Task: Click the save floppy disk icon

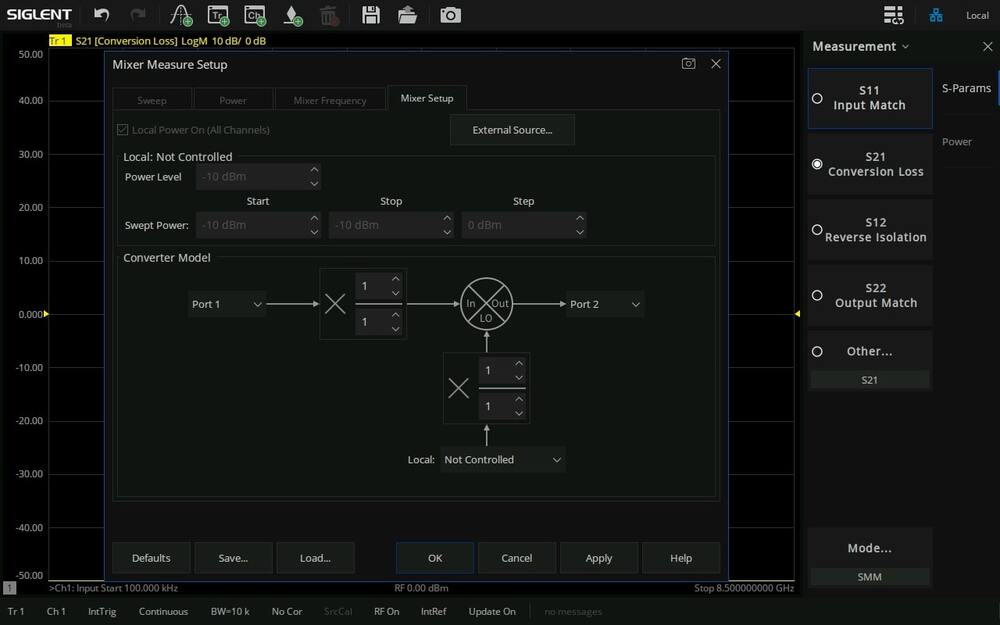Action: click(371, 15)
